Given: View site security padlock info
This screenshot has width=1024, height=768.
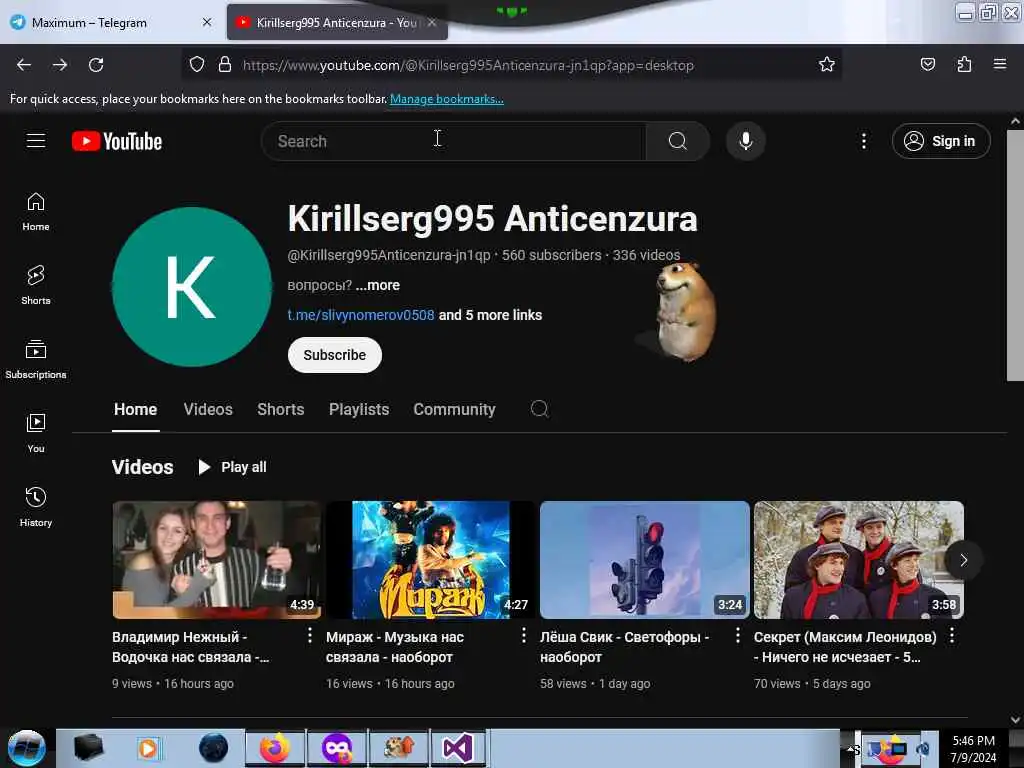Looking at the screenshot, I should click(x=225, y=64).
